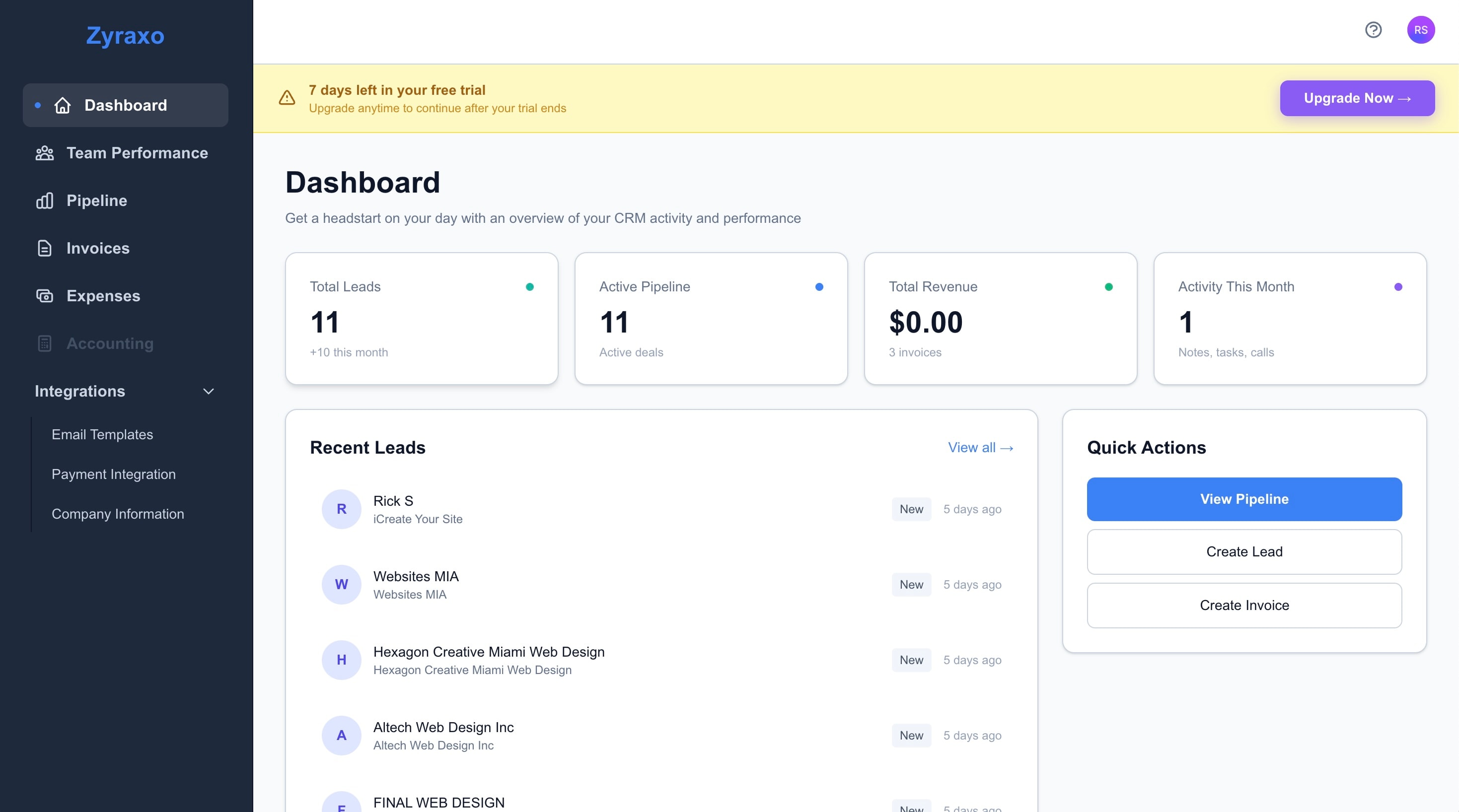Click the Accounting calculator icon
The height and width of the screenshot is (812, 1459).
(44, 343)
